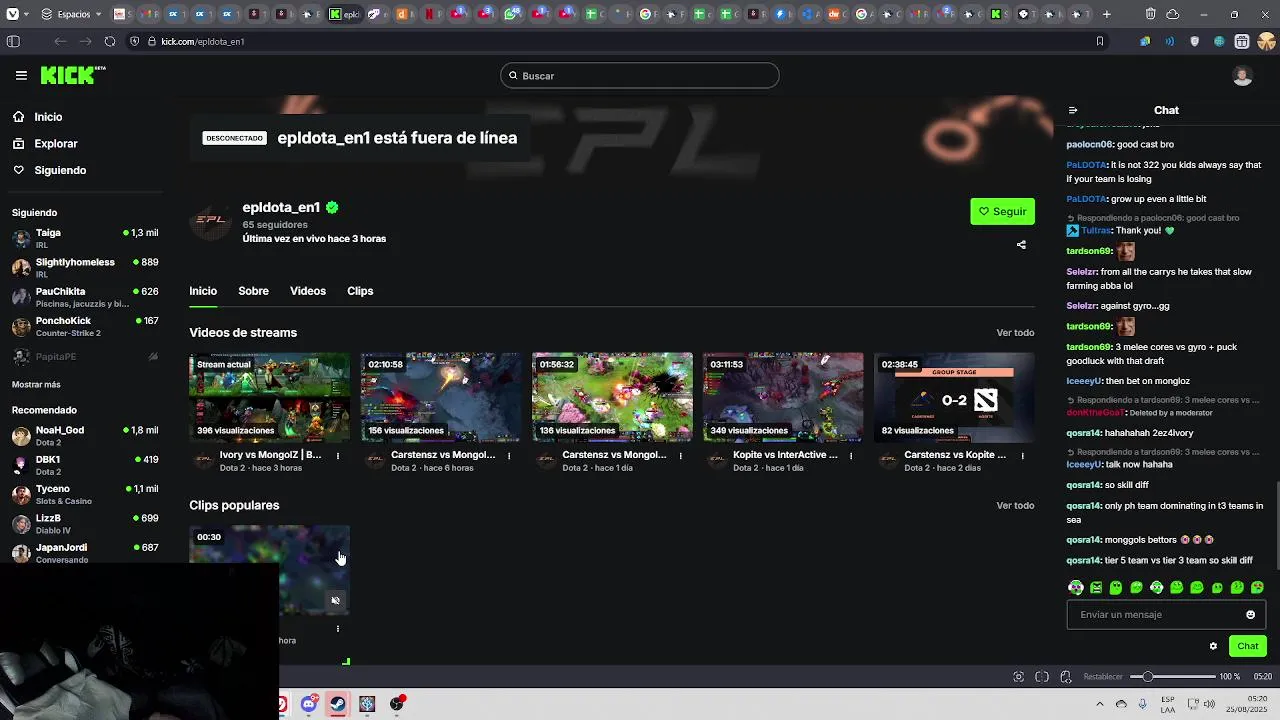
Task: Toggle the browser side panel
Action: 13,41
